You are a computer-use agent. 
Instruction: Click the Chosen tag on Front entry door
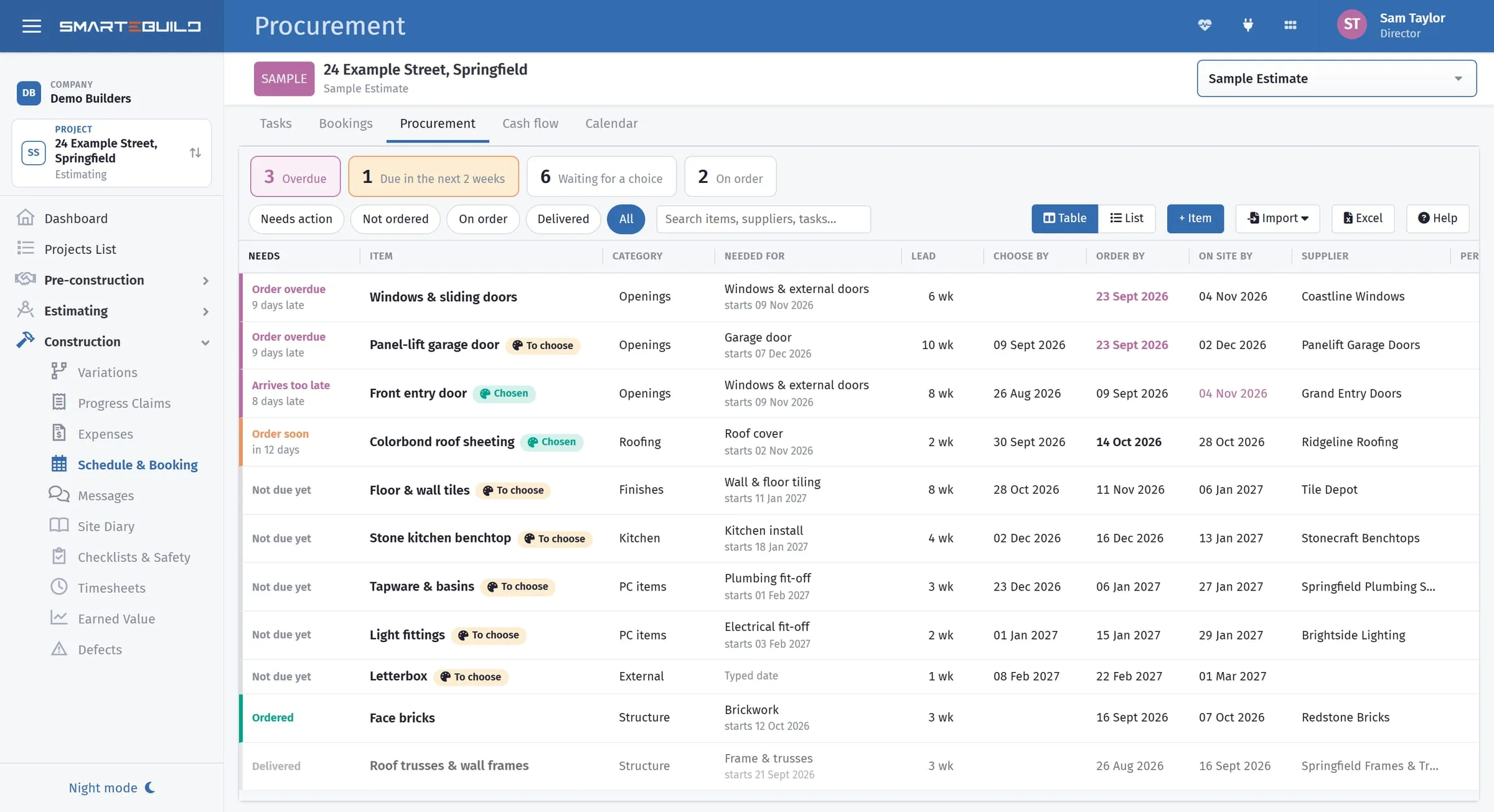[504, 393]
